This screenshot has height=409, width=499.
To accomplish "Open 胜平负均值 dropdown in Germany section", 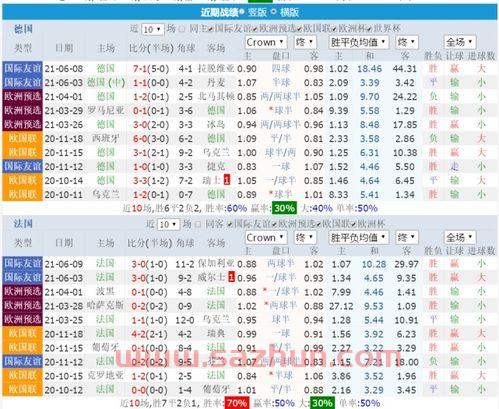I will pos(358,42).
